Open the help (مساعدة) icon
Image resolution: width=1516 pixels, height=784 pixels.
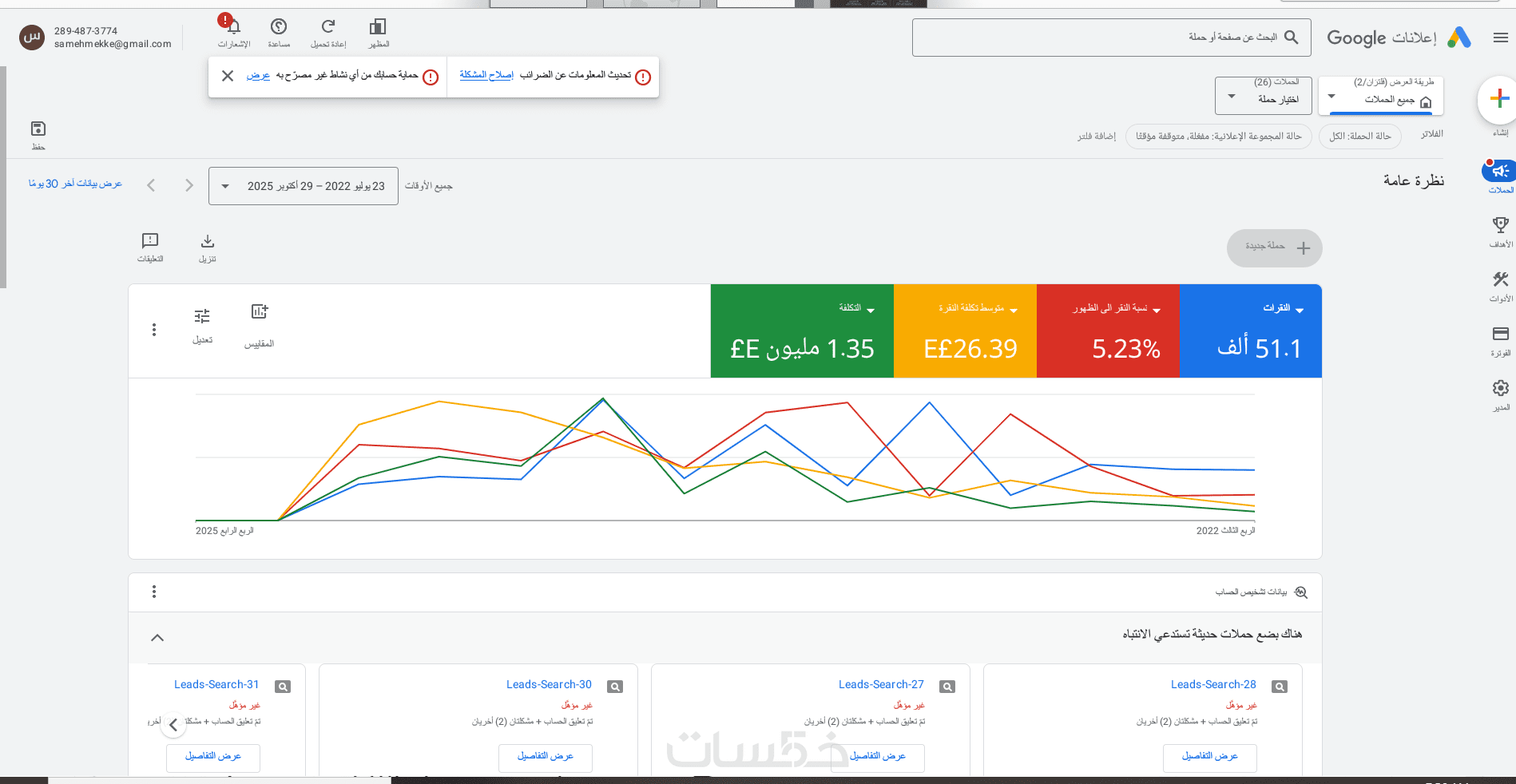point(279,27)
